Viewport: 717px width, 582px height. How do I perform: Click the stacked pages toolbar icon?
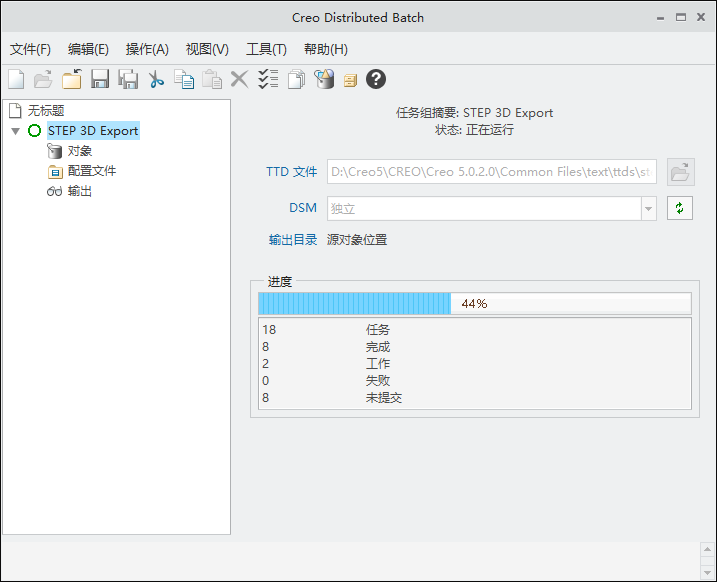click(x=296, y=79)
